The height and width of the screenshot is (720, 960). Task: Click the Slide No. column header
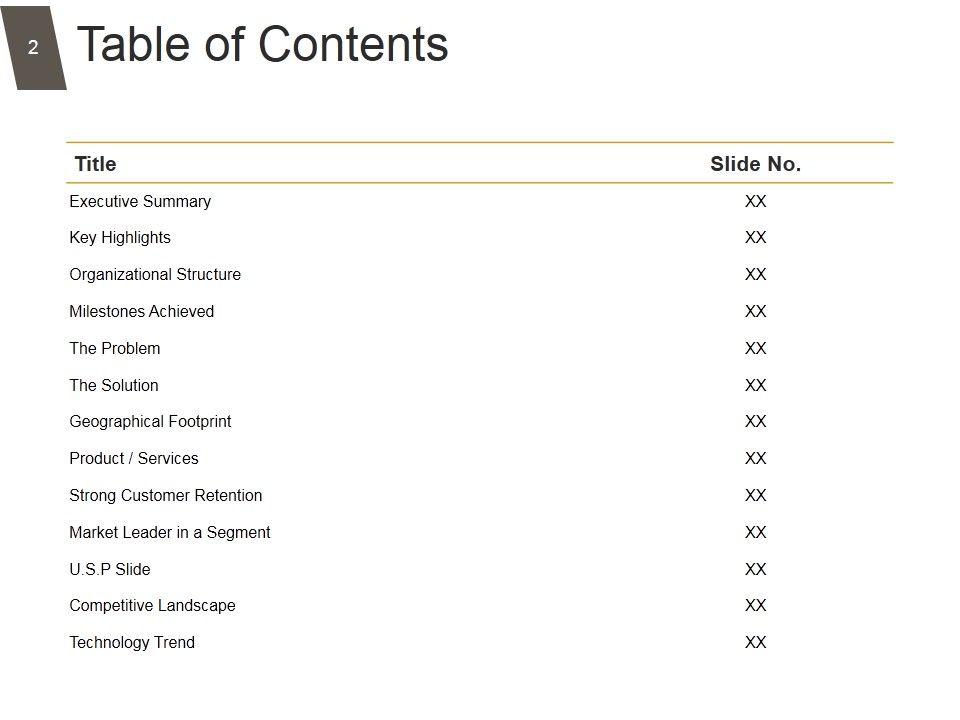755,164
